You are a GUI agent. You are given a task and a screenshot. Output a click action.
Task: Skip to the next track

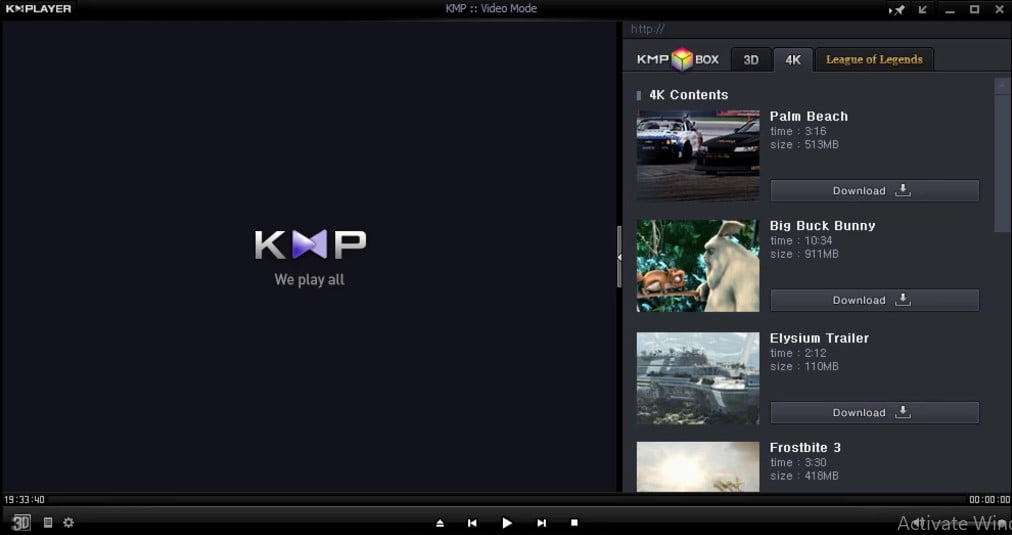click(x=541, y=523)
